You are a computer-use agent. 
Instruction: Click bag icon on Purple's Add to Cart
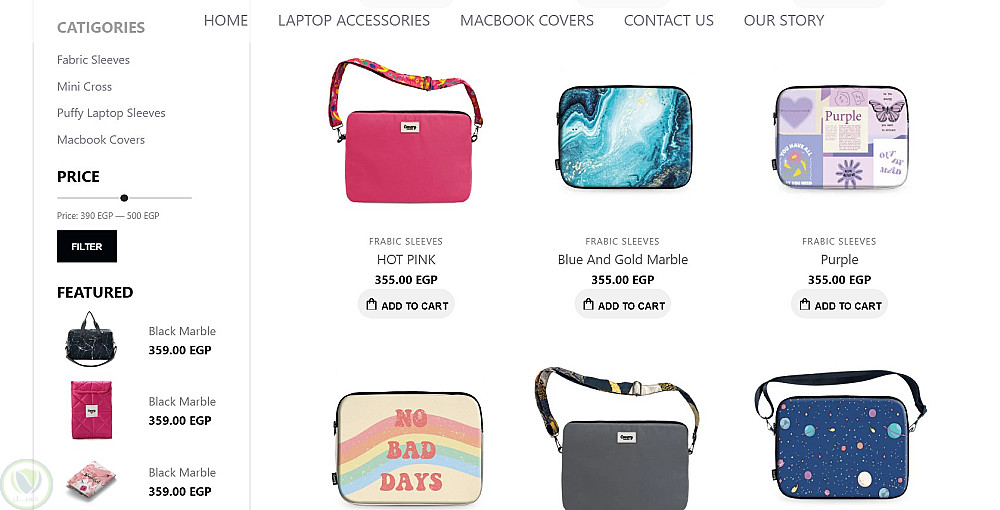tap(805, 305)
